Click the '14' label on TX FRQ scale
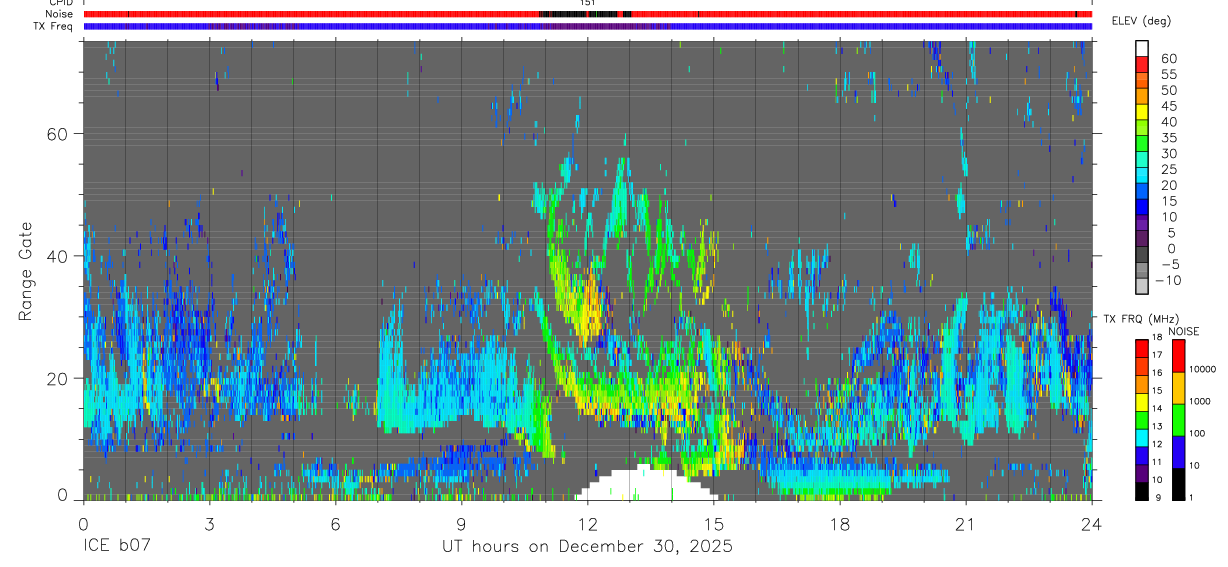1228x567 pixels. click(x=1158, y=408)
